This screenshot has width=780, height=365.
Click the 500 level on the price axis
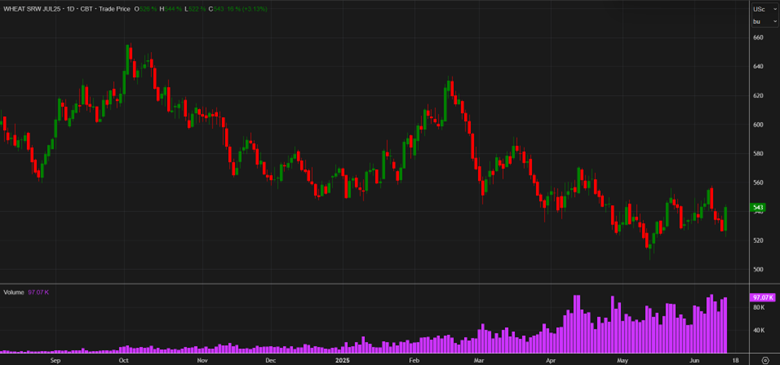(758, 270)
